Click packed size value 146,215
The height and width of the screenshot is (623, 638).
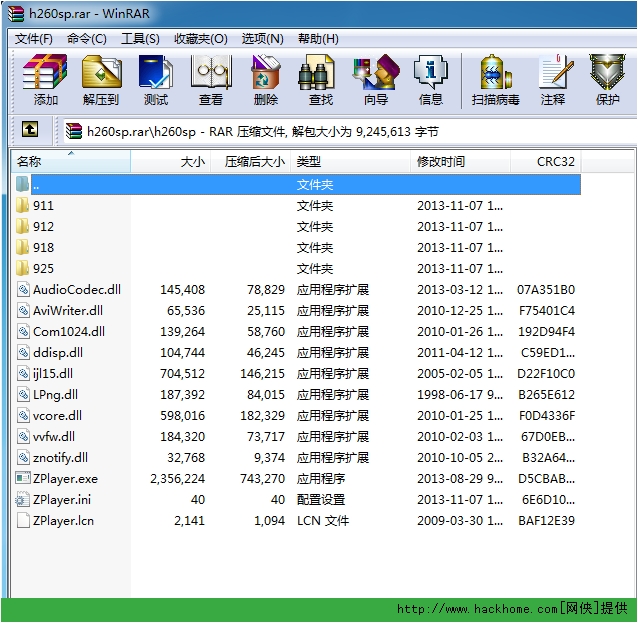pyautogui.click(x=262, y=374)
